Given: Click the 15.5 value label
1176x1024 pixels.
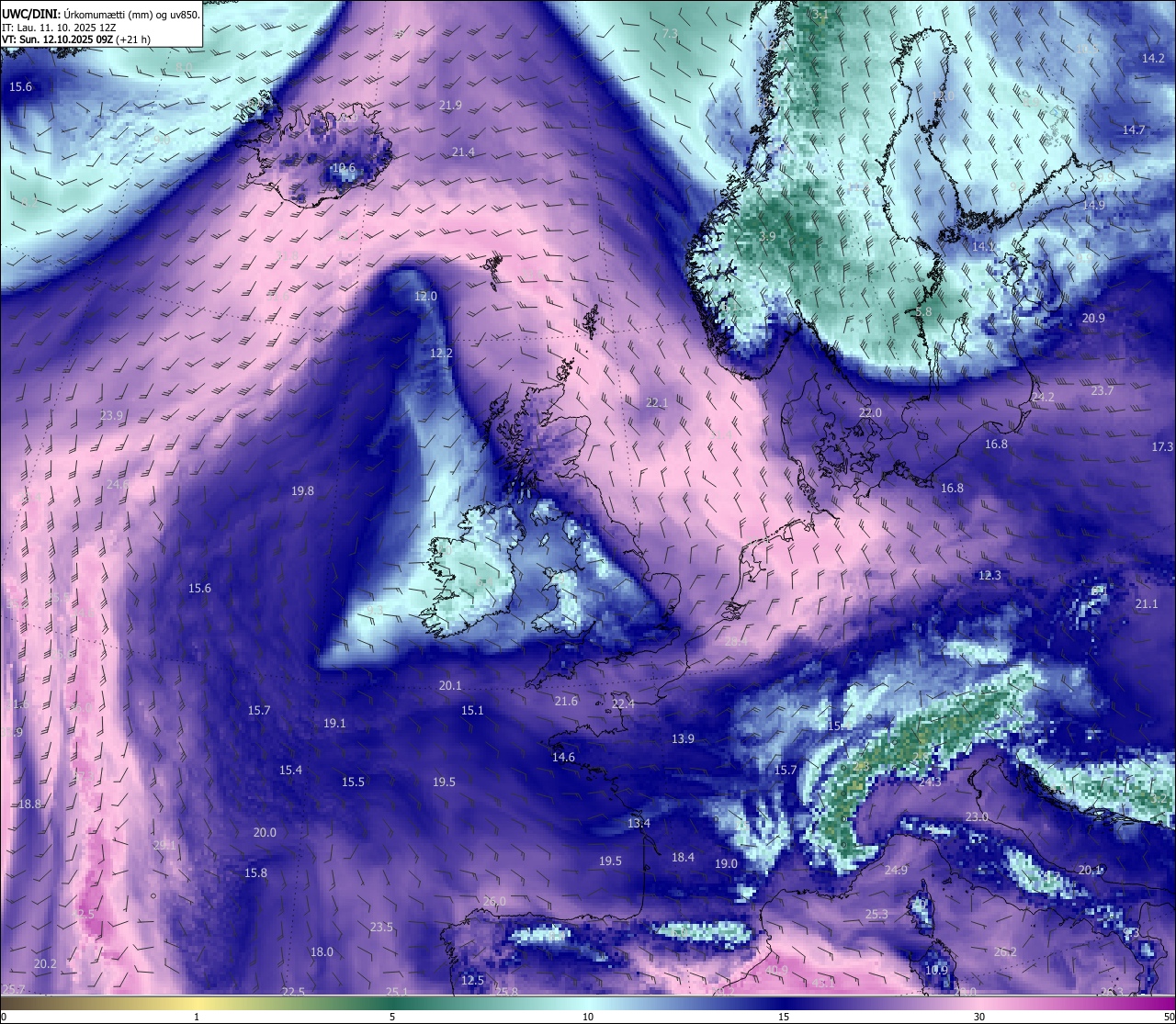Looking at the screenshot, I should (x=353, y=782).
